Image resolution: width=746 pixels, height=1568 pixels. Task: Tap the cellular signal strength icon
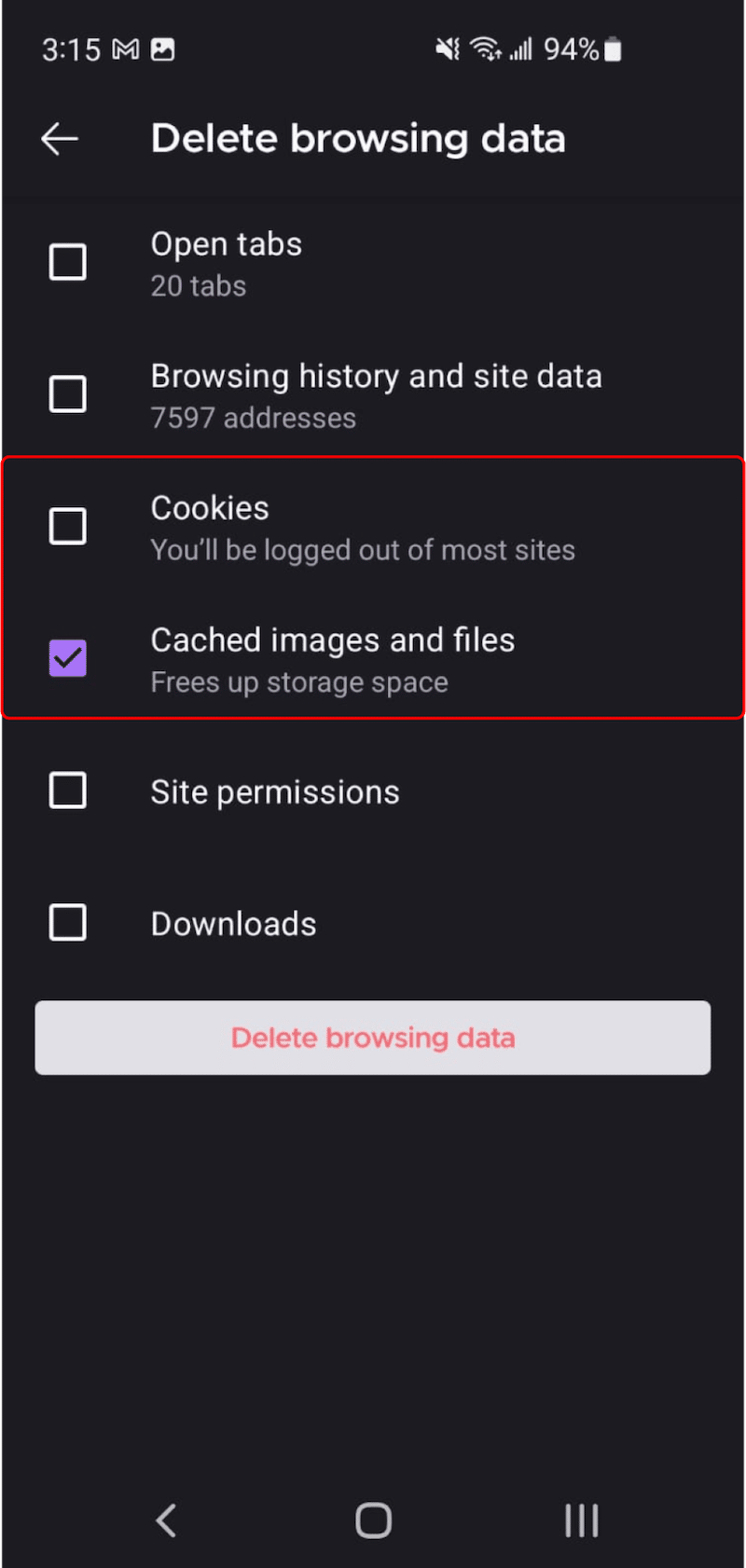pos(520,48)
